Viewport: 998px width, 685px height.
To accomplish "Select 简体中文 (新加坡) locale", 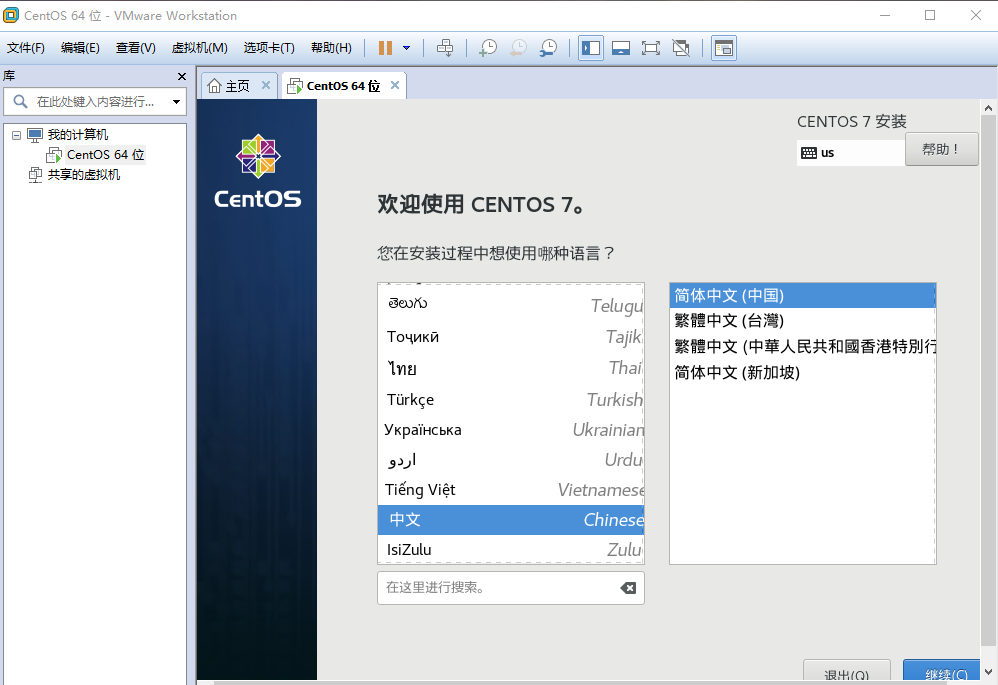I will click(803, 372).
